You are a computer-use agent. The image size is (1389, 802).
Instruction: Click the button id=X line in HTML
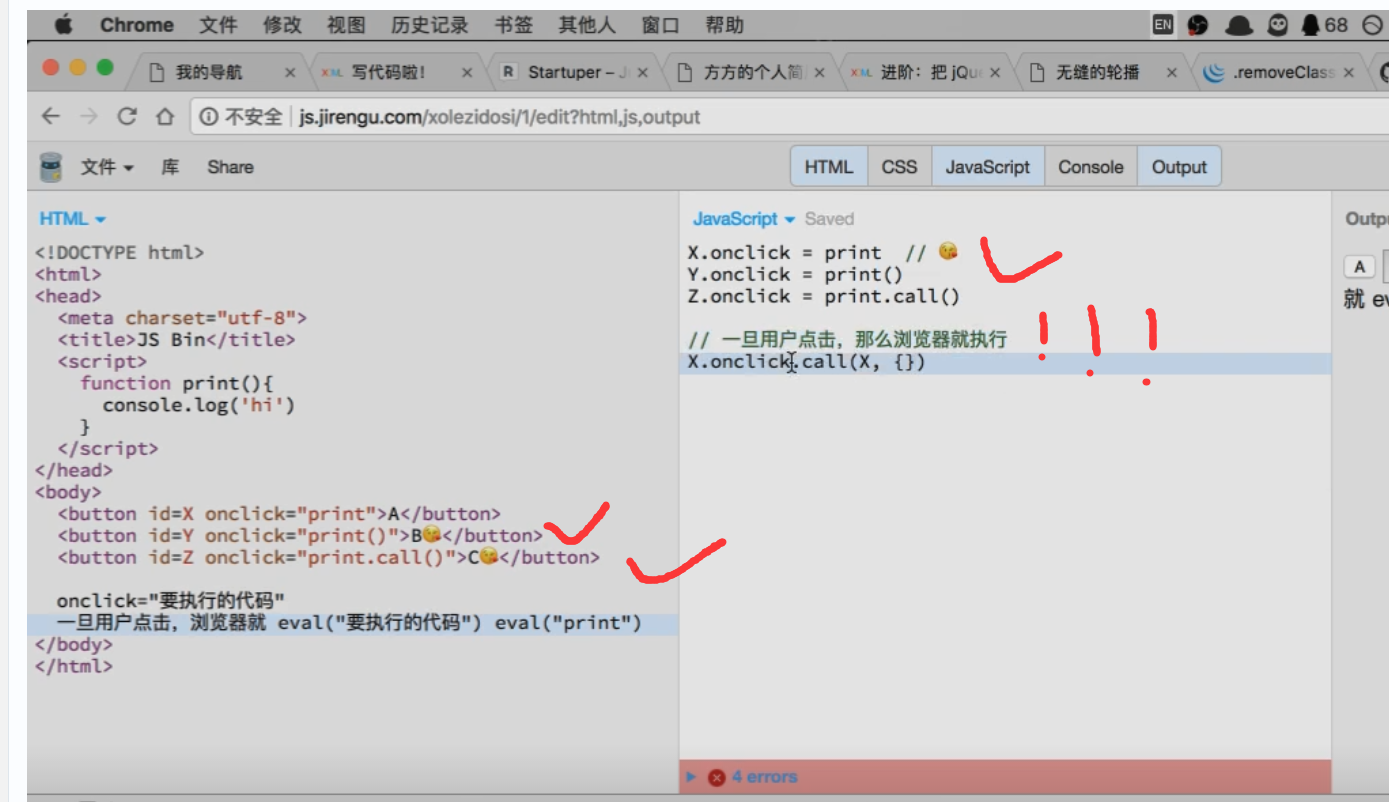pyautogui.click(x=279, y=514)
